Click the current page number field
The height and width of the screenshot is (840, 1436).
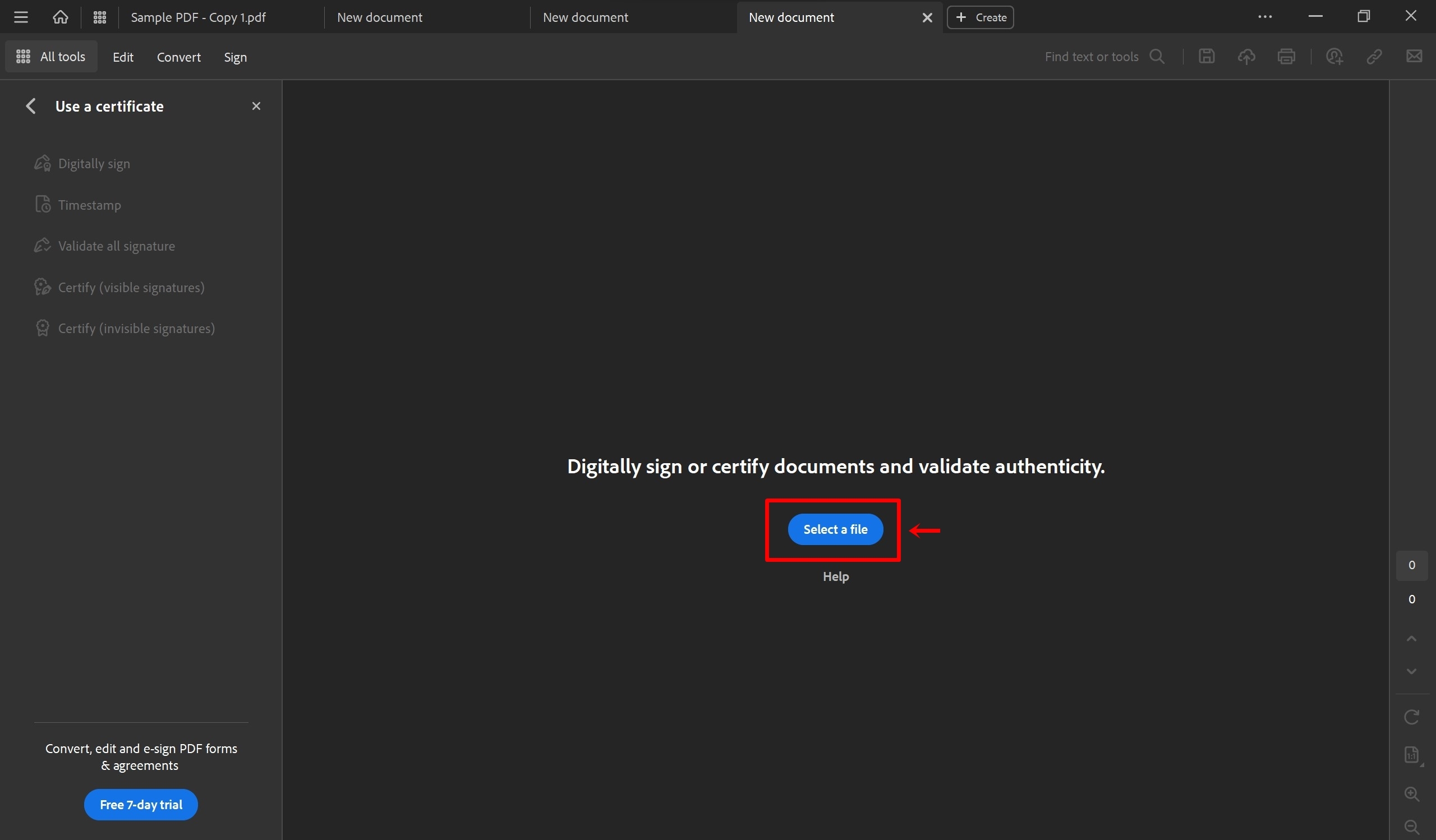[x=1411, y=565]
